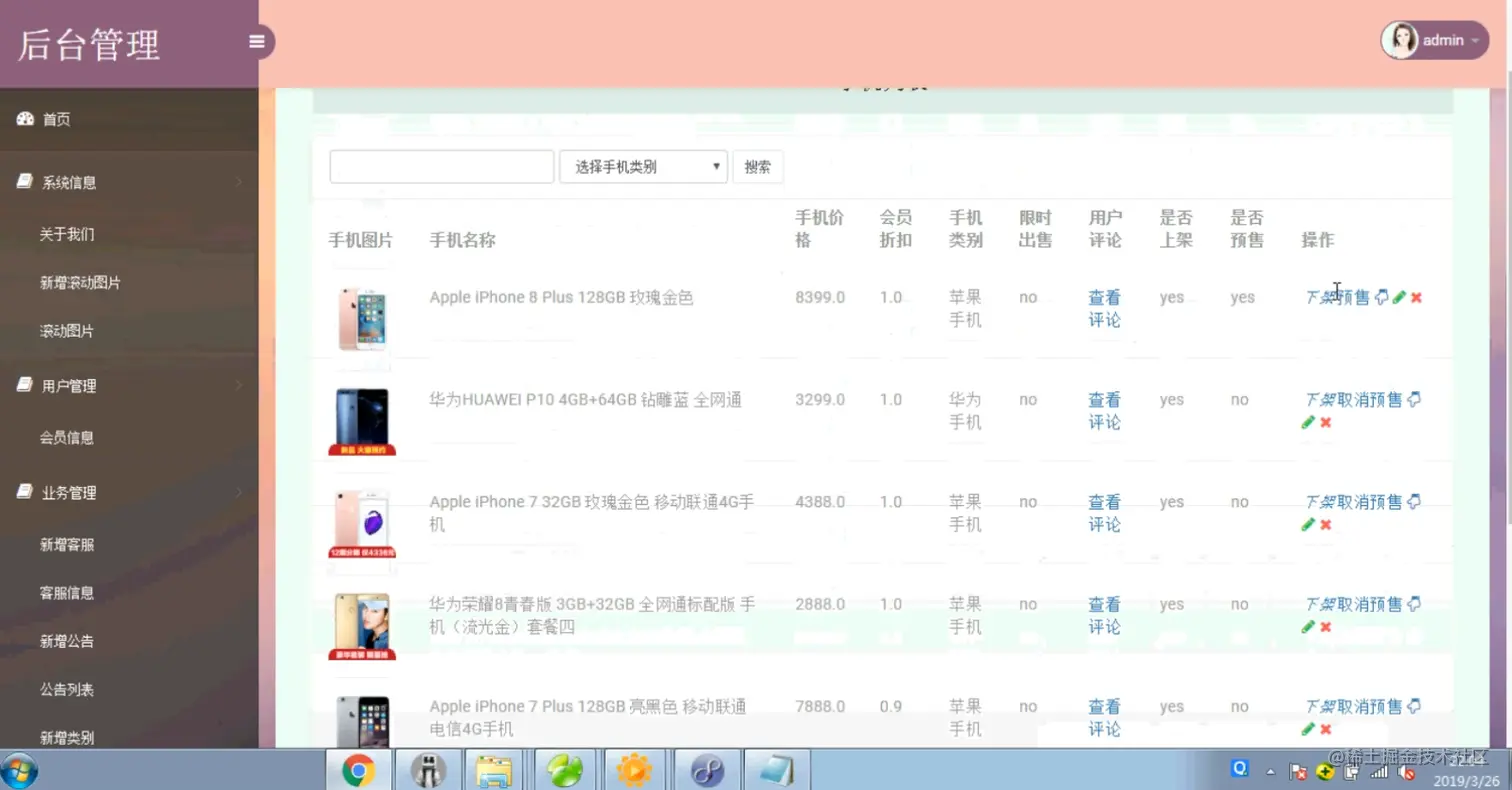
Task: Open the notepad taskbar icon
Action: coord(777,770)
